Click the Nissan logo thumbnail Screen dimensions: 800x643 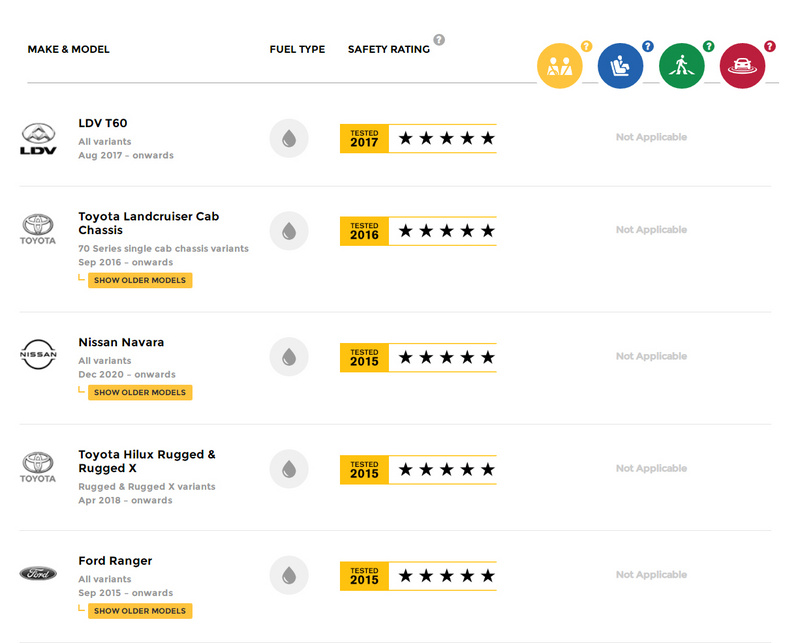pyautogui.click(x=38, y=355)
